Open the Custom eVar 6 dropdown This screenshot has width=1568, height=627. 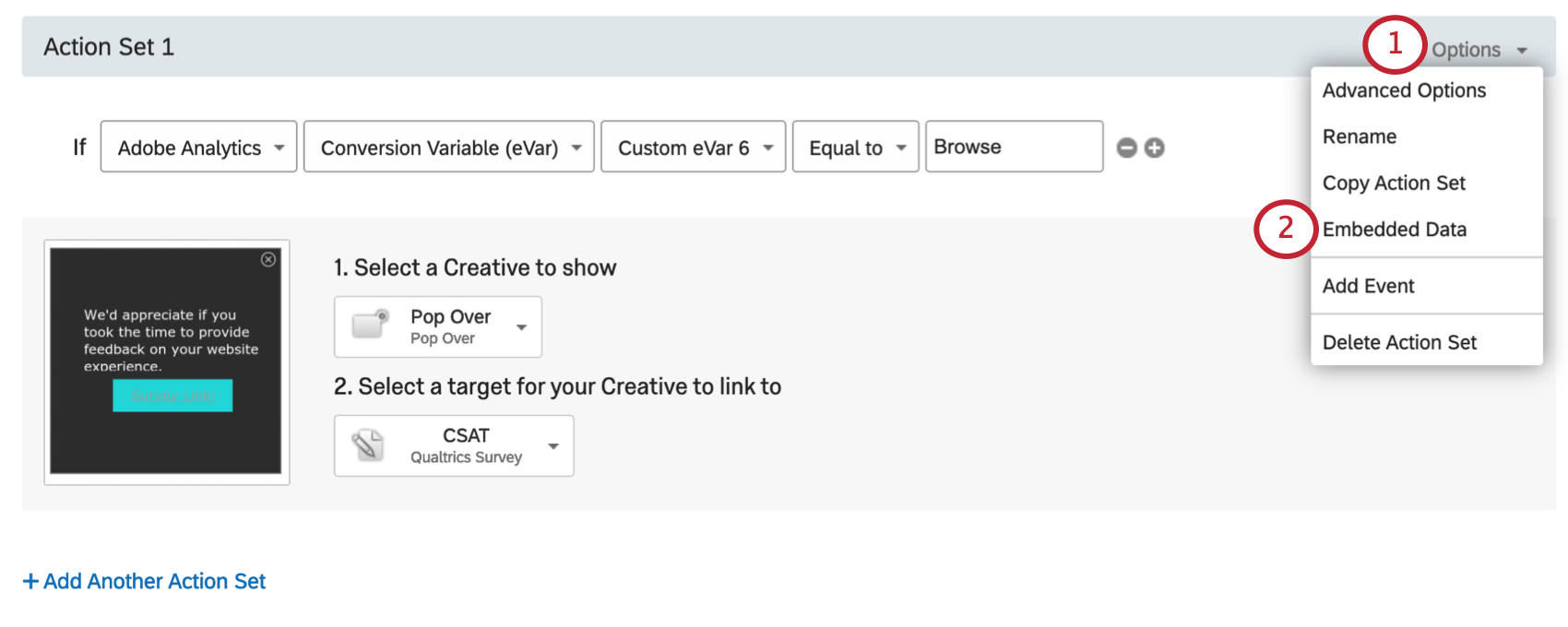[x=693, y=148]
